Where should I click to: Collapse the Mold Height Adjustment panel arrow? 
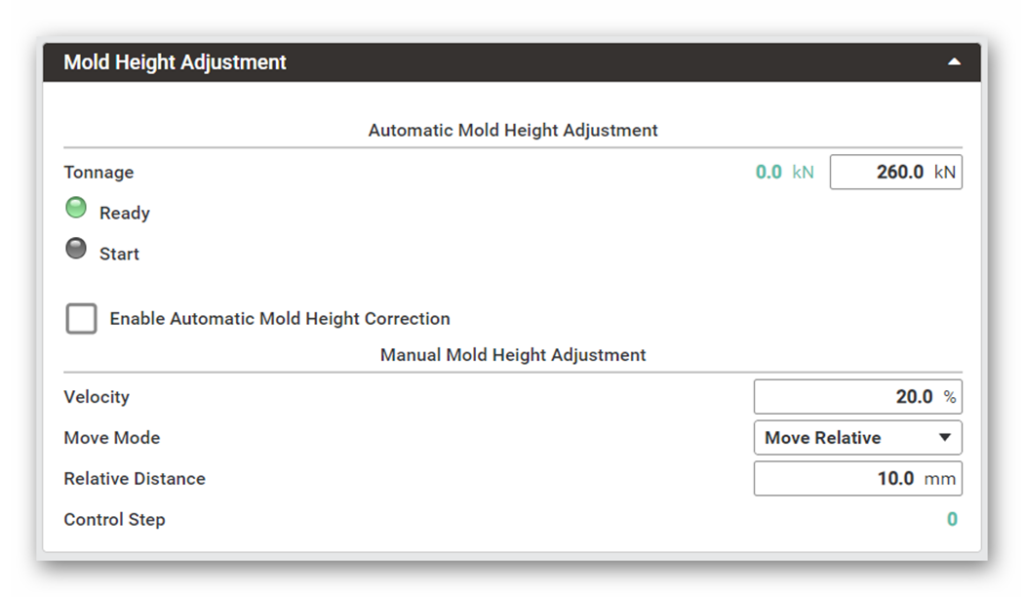tap(954, 62)
